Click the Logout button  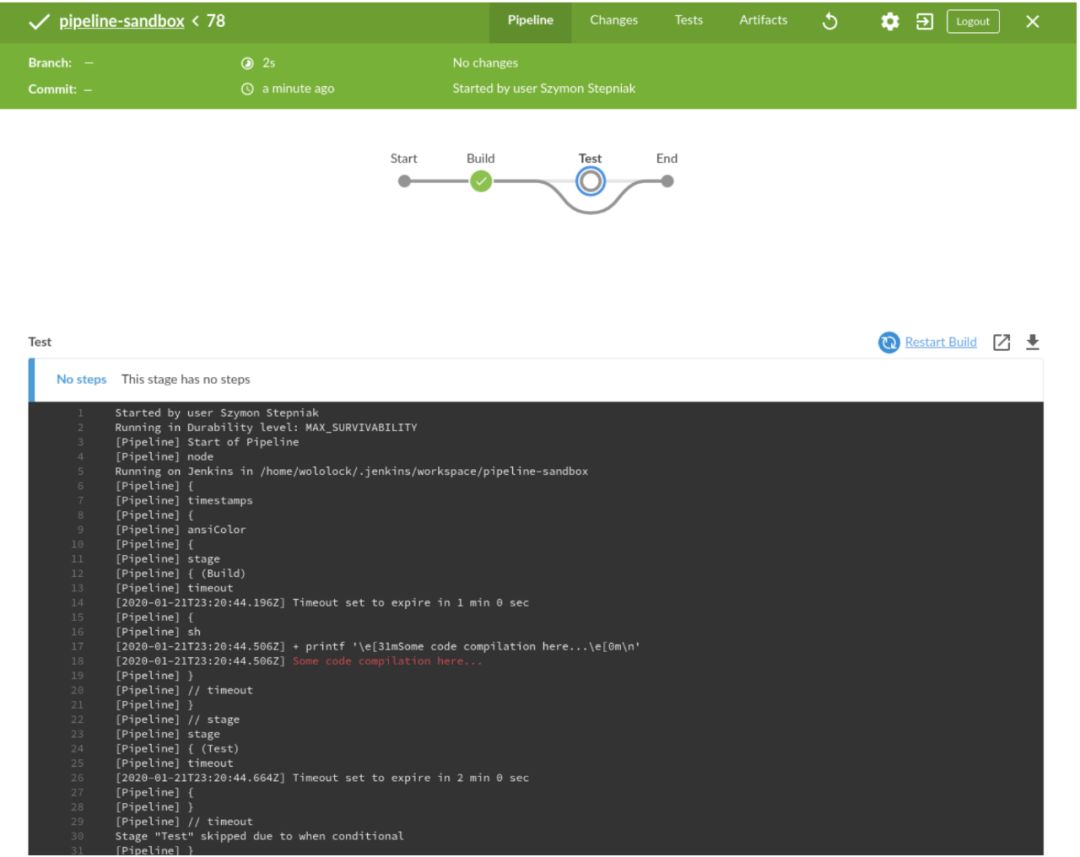tap(973, 21)
